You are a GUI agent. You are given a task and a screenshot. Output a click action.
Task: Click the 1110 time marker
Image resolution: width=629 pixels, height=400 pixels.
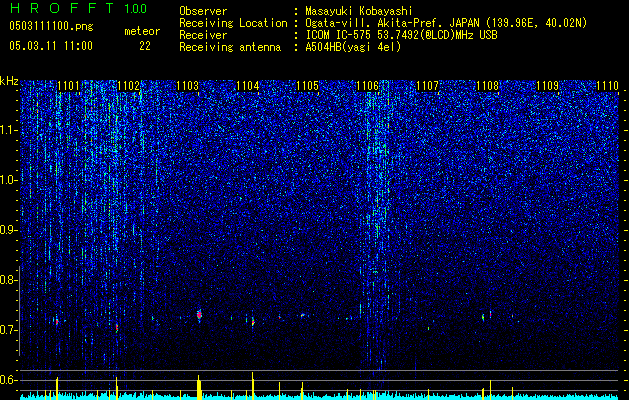tap(607, 86)
